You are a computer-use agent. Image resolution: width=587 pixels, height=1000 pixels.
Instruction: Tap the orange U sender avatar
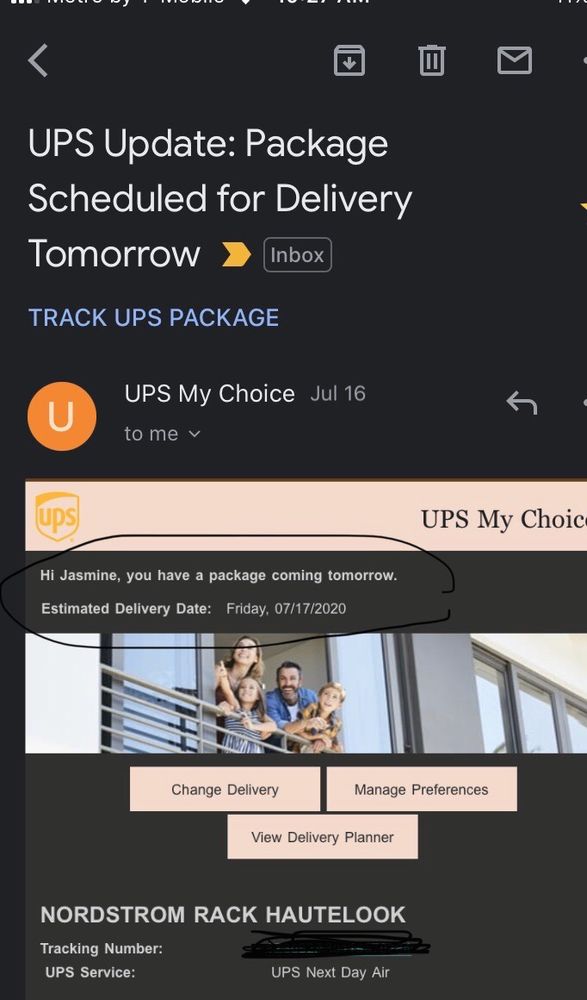62,416
